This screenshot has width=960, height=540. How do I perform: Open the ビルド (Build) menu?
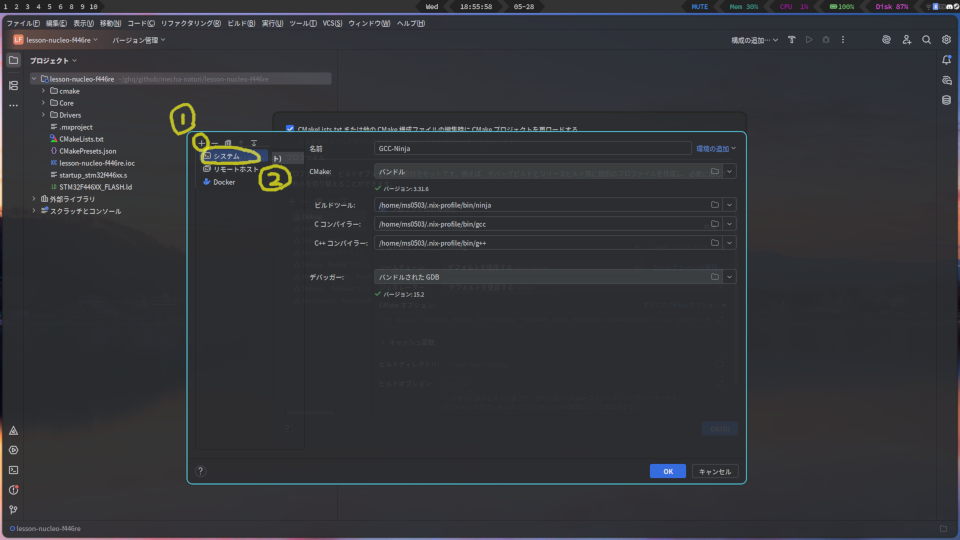[241, 22]
